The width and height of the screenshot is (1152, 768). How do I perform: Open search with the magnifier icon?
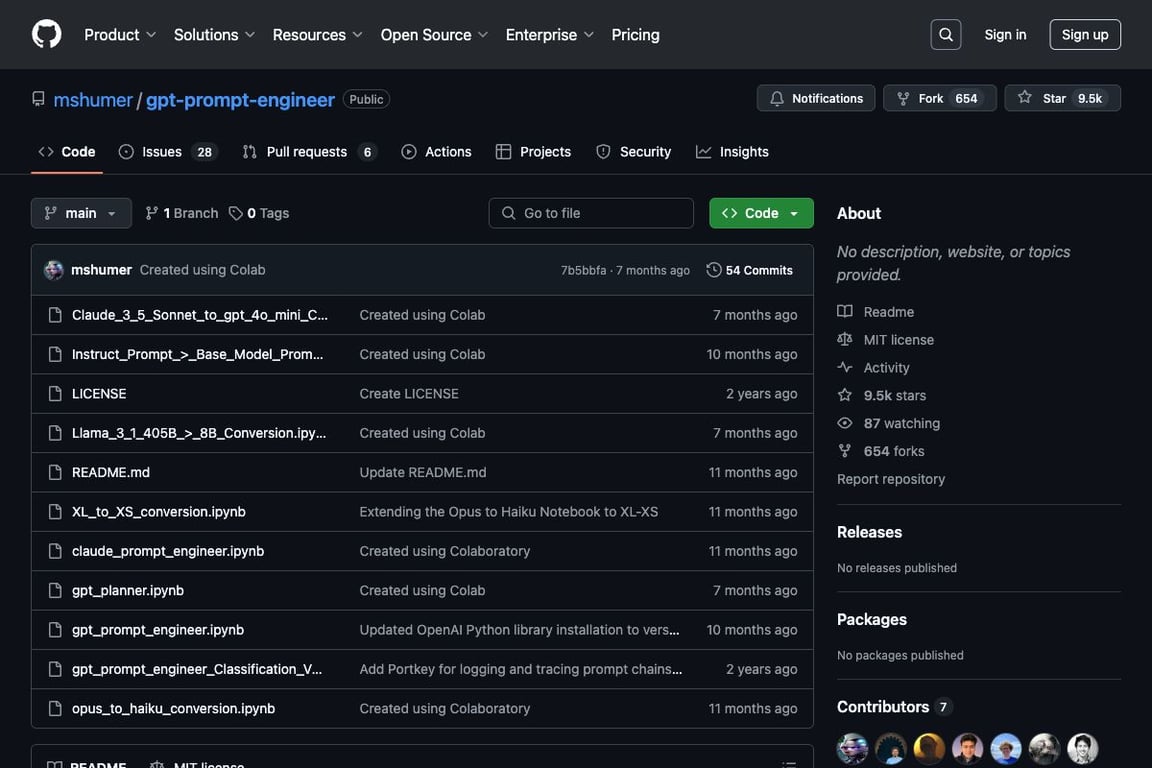pyautogui.click(x=945, y=34)
